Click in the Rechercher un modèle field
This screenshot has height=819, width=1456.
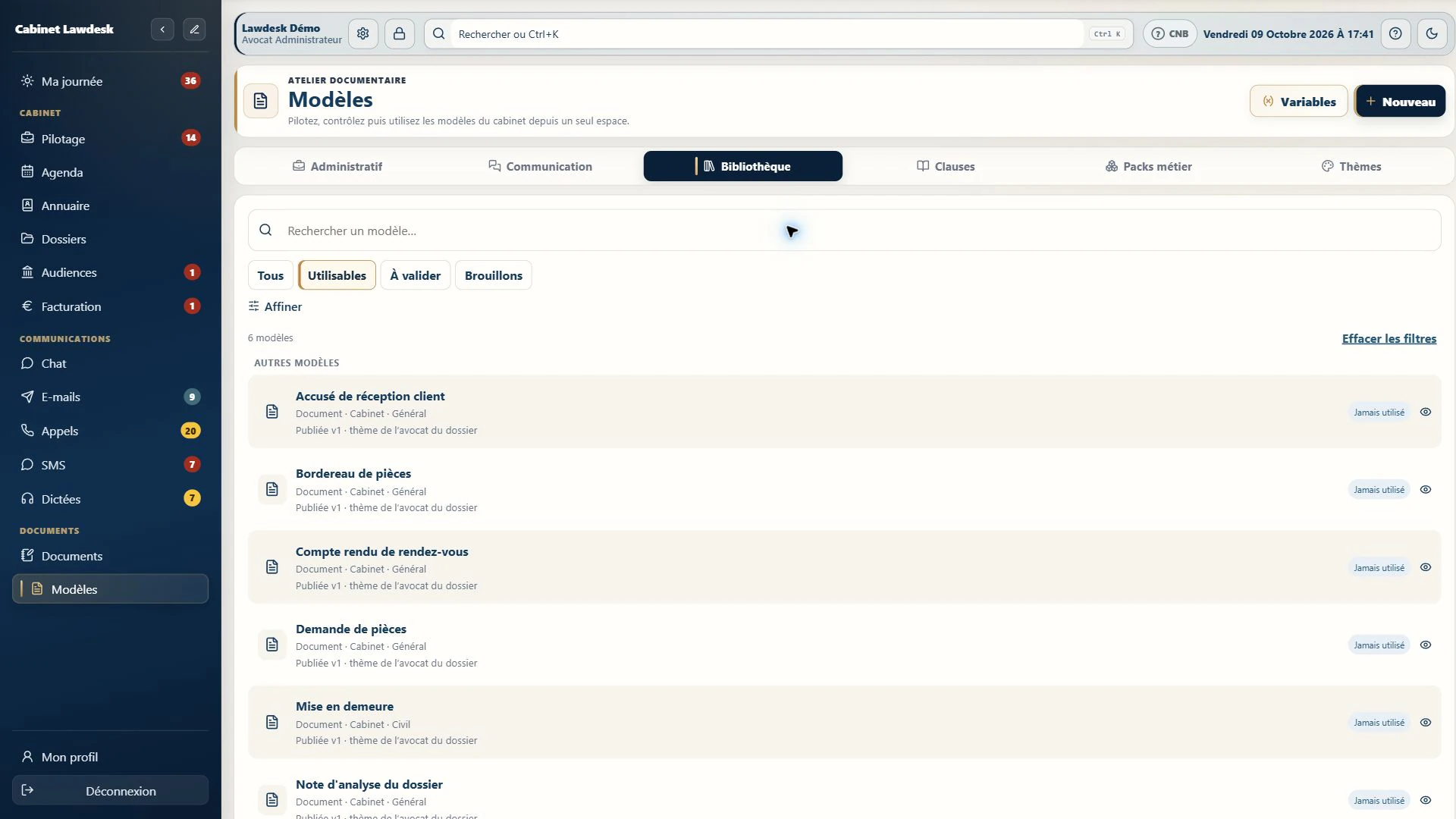point(844,231)
